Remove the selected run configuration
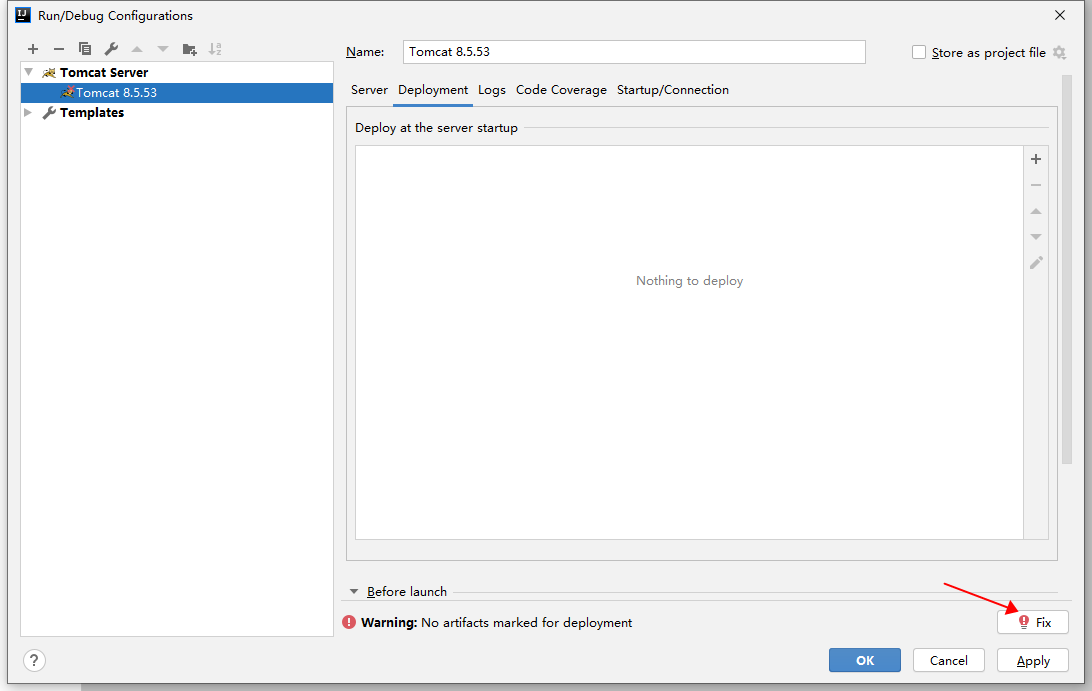 pos(58,49)
